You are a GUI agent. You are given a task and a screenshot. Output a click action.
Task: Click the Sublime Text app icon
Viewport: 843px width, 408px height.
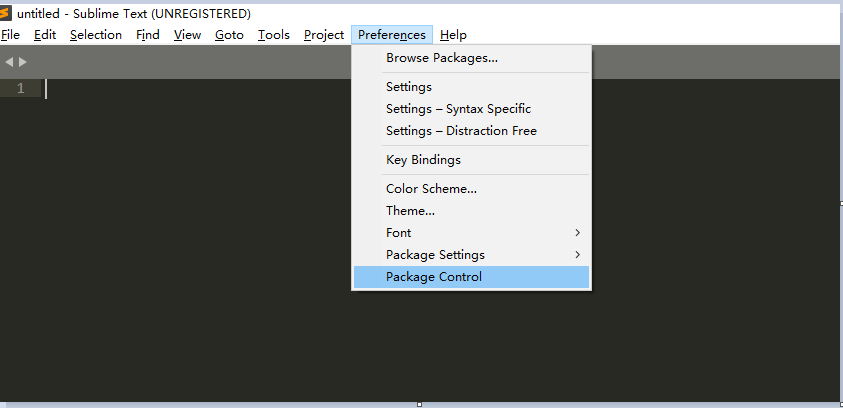point(7,14)
